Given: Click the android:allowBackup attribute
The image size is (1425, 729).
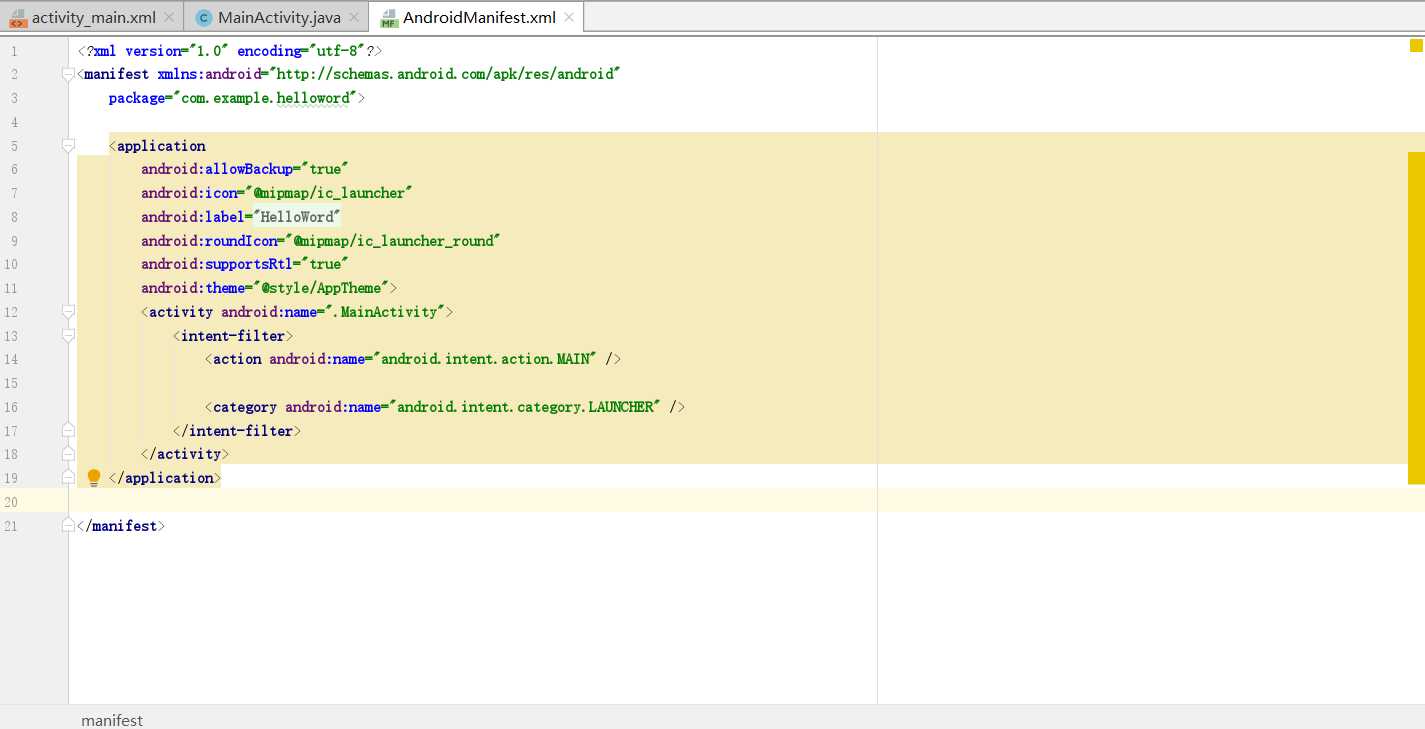Looking at the screenshot, I should 217,169.
